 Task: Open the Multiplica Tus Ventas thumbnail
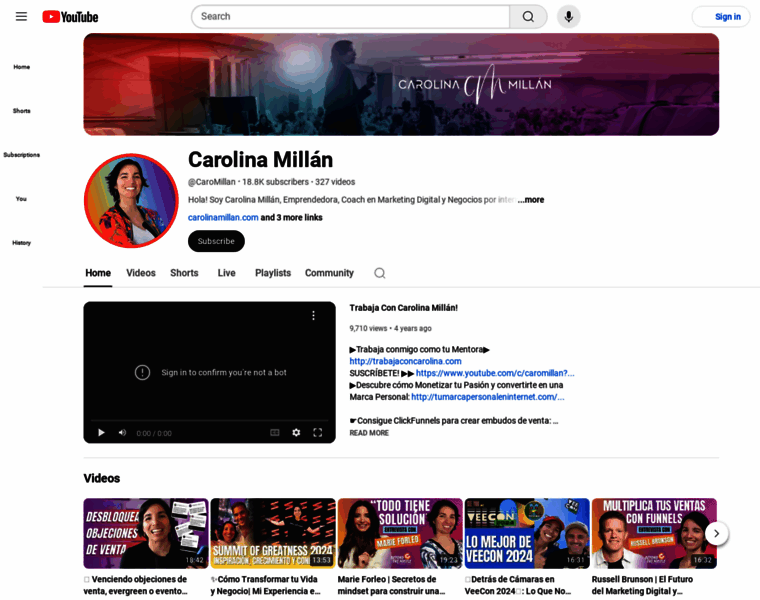[x=654, y=533]
